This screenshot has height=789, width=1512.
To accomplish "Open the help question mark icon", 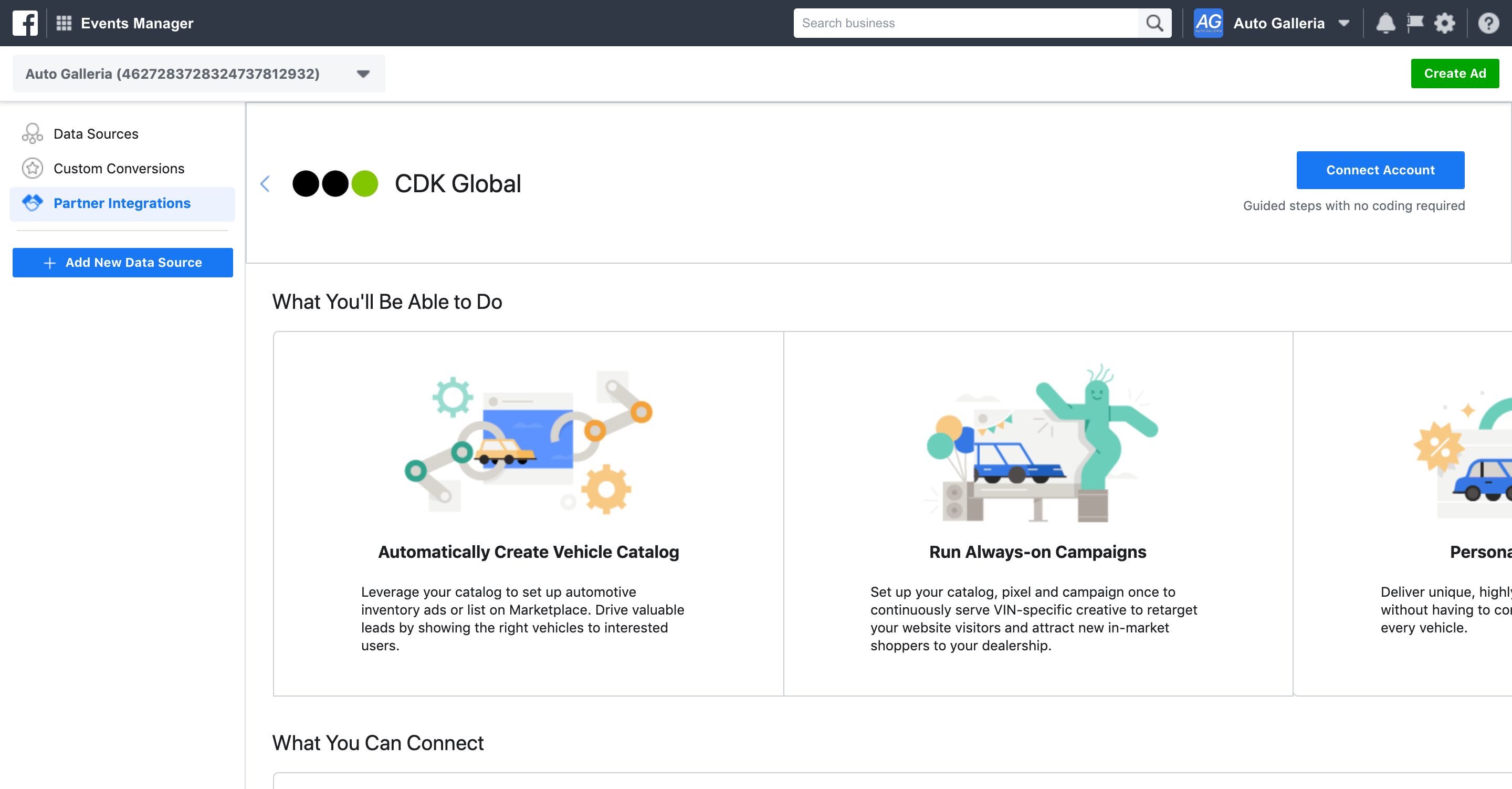I will [x=1488, y=23].
